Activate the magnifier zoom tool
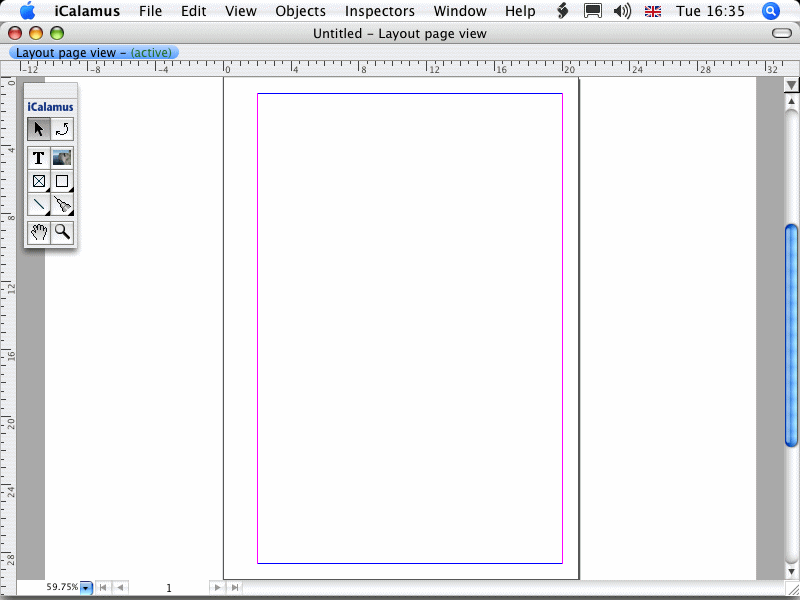The width and height of the screenshot is (800, 600). pos(62,232)
